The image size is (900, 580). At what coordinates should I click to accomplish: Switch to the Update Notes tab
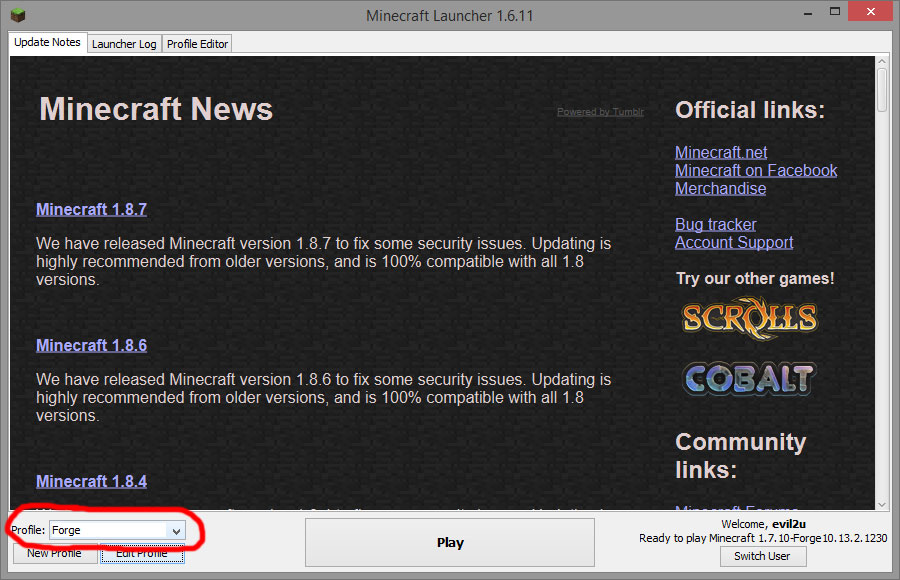tap(48, 42)
